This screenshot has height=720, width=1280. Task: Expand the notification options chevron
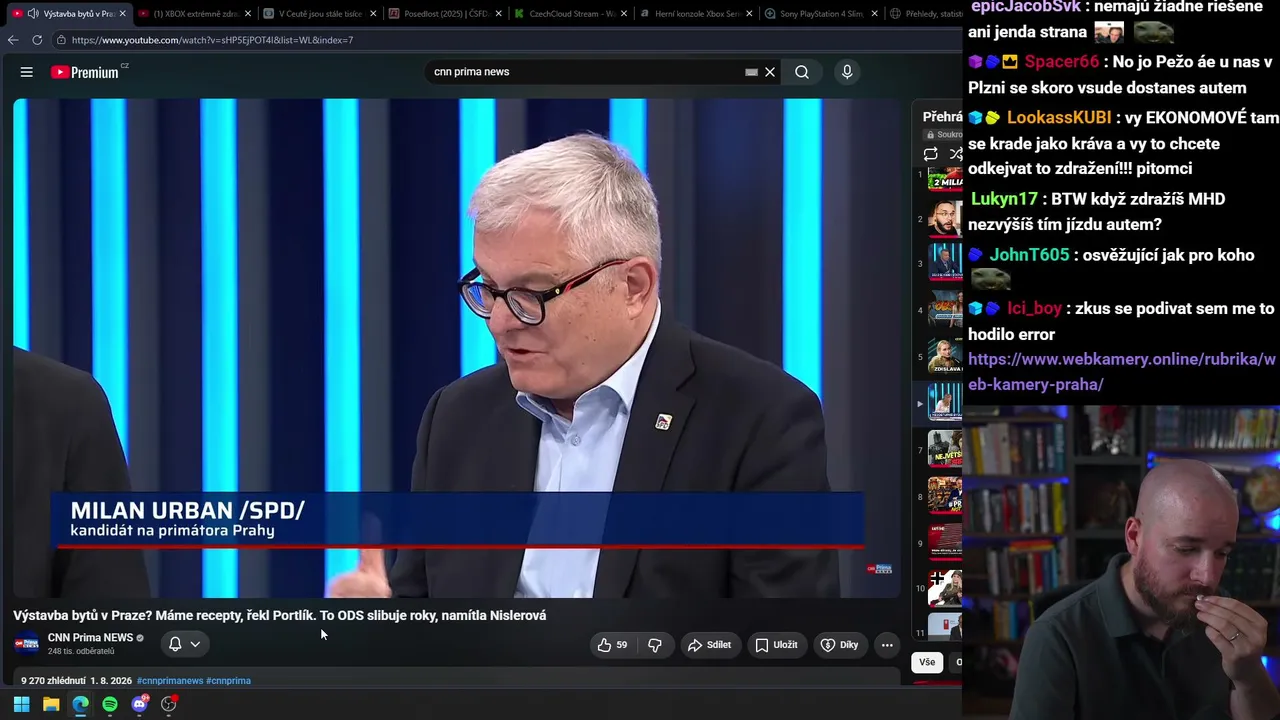pos(195,644)
